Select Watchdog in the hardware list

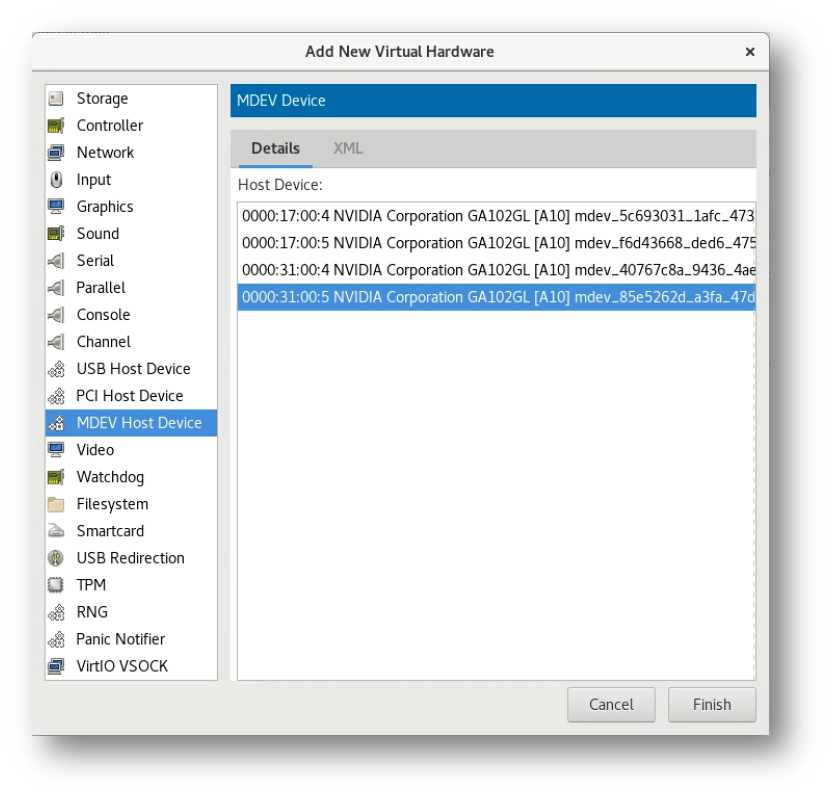[131, 477]
